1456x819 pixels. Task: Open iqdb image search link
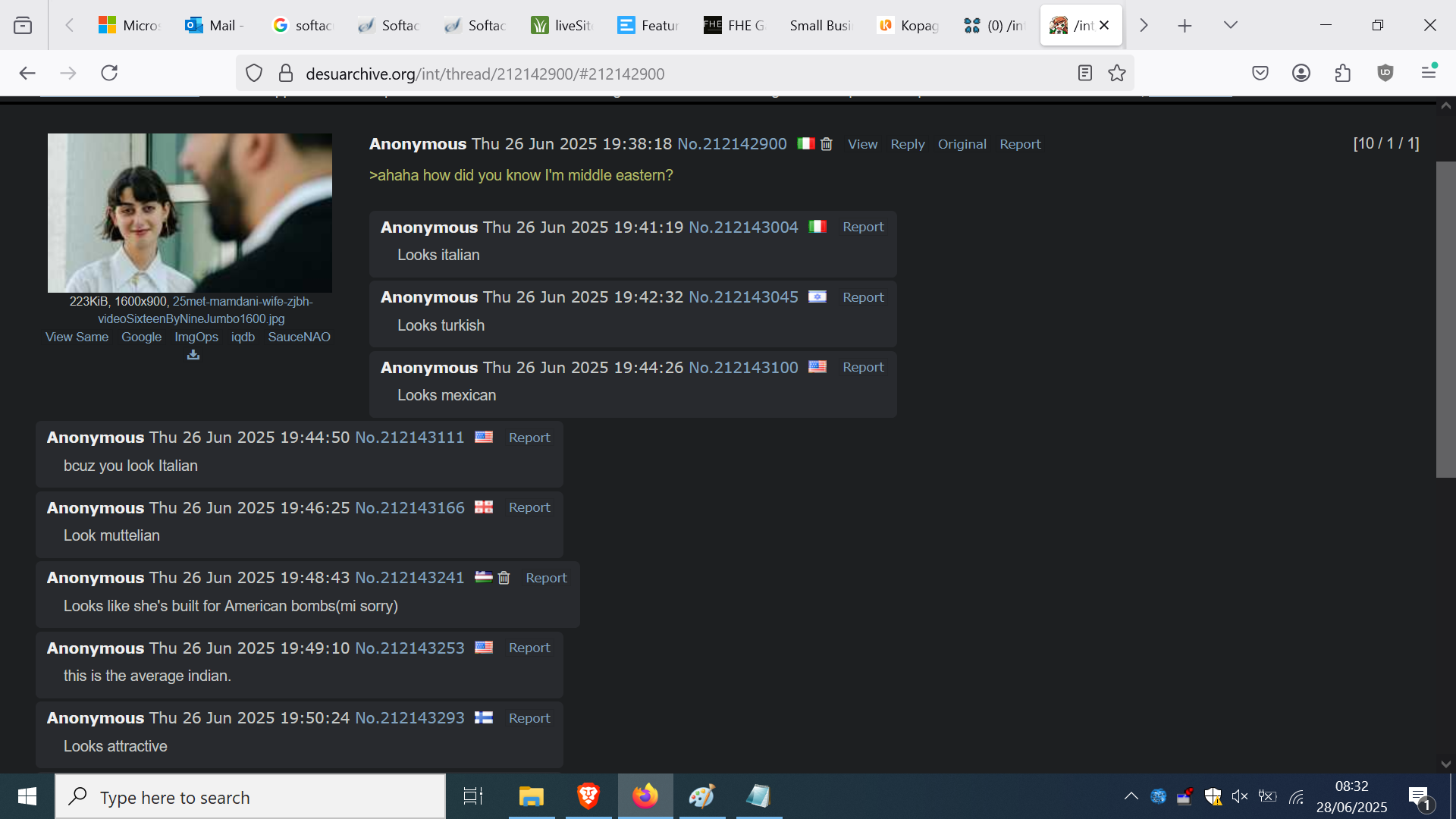243,337
